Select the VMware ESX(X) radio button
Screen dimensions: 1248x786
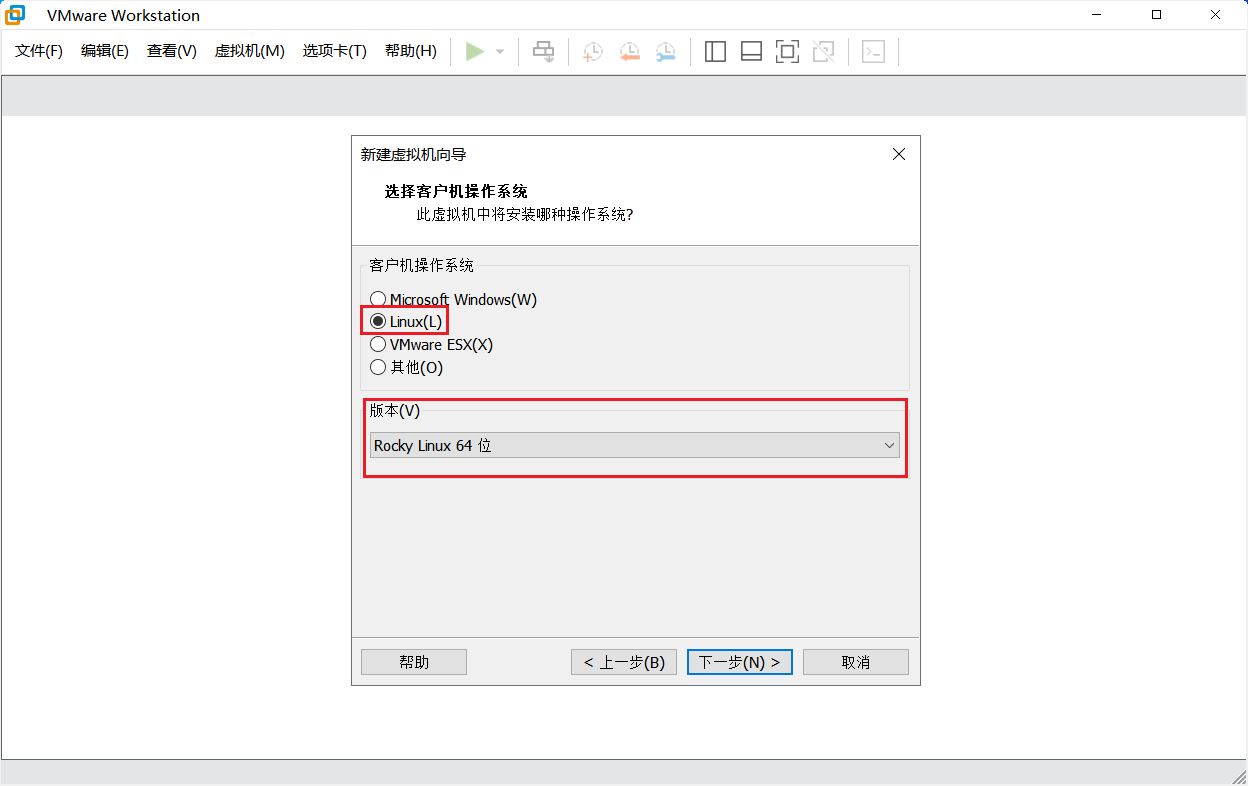point(378,345)
